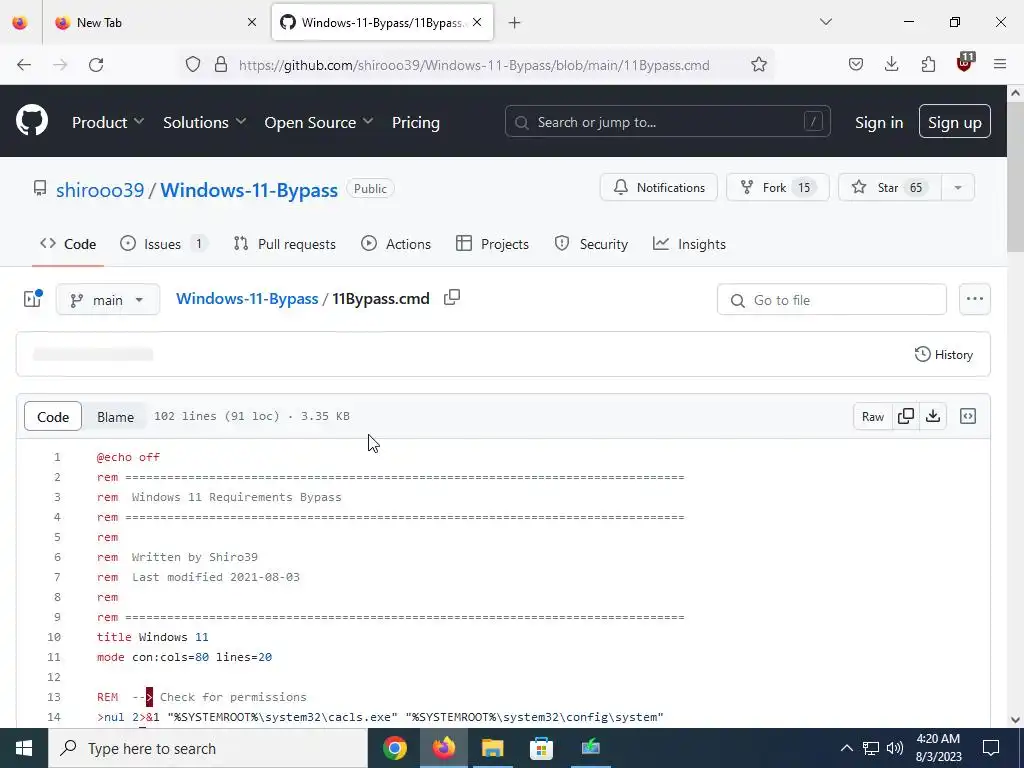Focus the Search or jump to field
This screenshot has width=1024, height=768.
[x=667, y=121]
